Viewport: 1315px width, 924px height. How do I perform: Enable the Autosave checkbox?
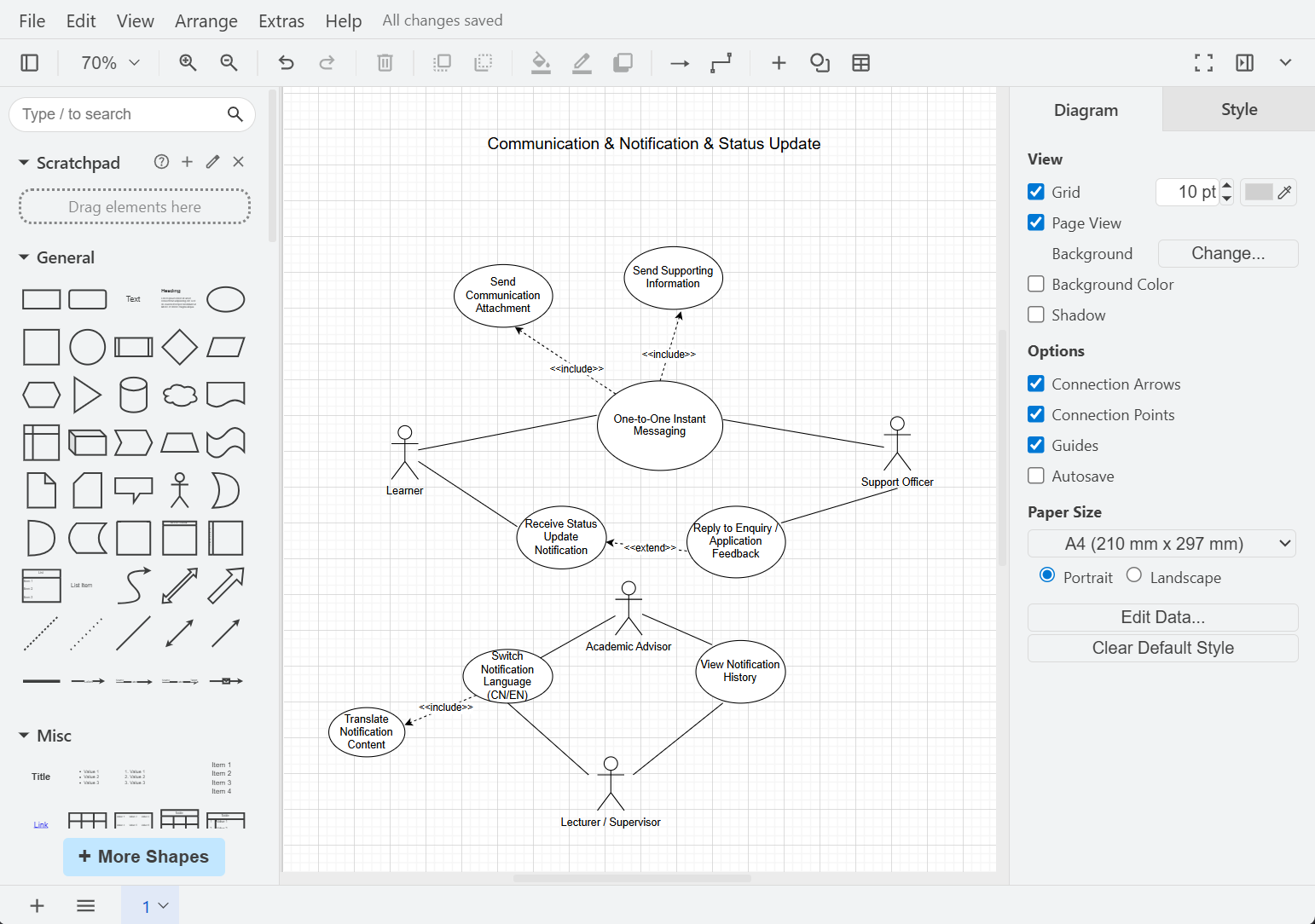tap(1036, 476)
